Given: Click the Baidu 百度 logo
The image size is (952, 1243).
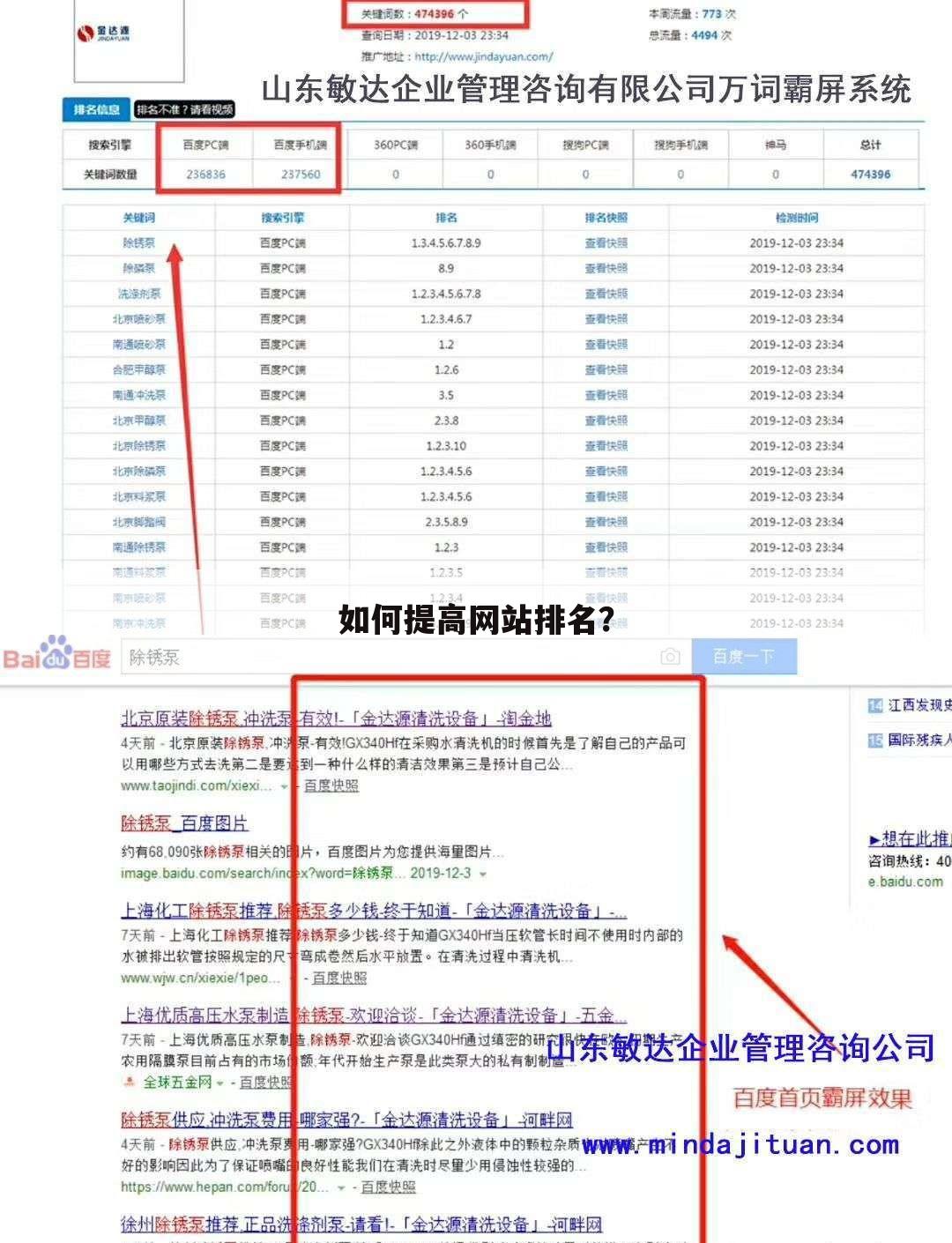Looking at the screenshot, I should coord(57,657).
